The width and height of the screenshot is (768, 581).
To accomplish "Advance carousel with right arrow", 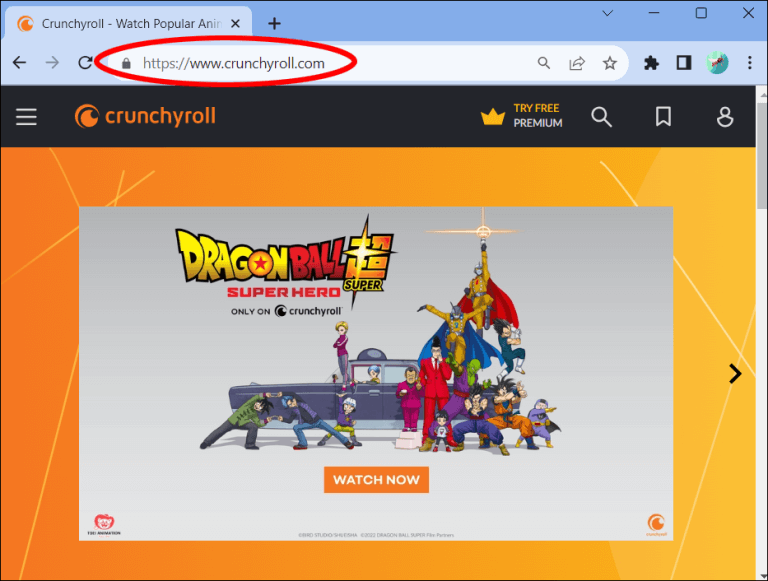I will click(735, 374).
